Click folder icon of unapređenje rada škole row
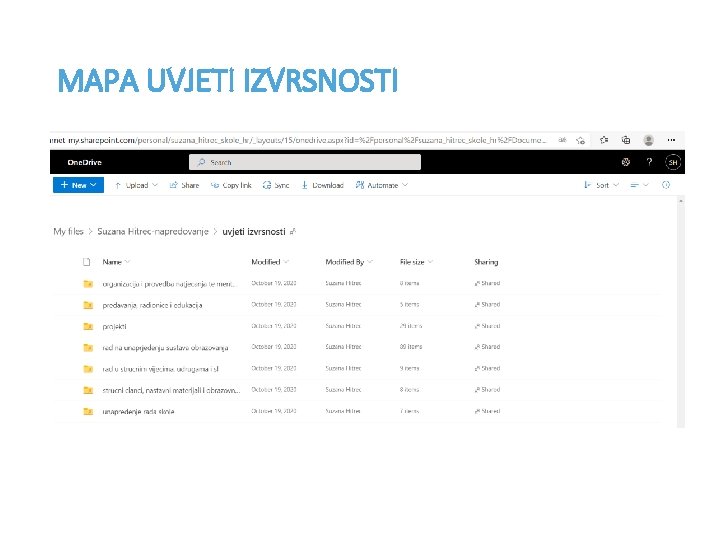The height and width of the screenshot is (540, 720). coord(88,411)
